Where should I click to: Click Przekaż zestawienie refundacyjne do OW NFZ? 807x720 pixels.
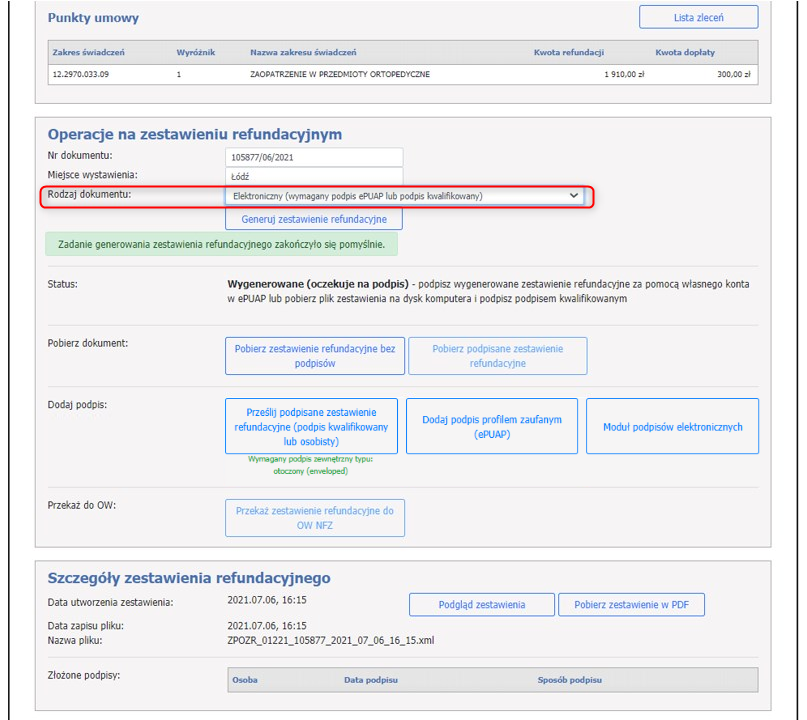(x=315, y=517)
